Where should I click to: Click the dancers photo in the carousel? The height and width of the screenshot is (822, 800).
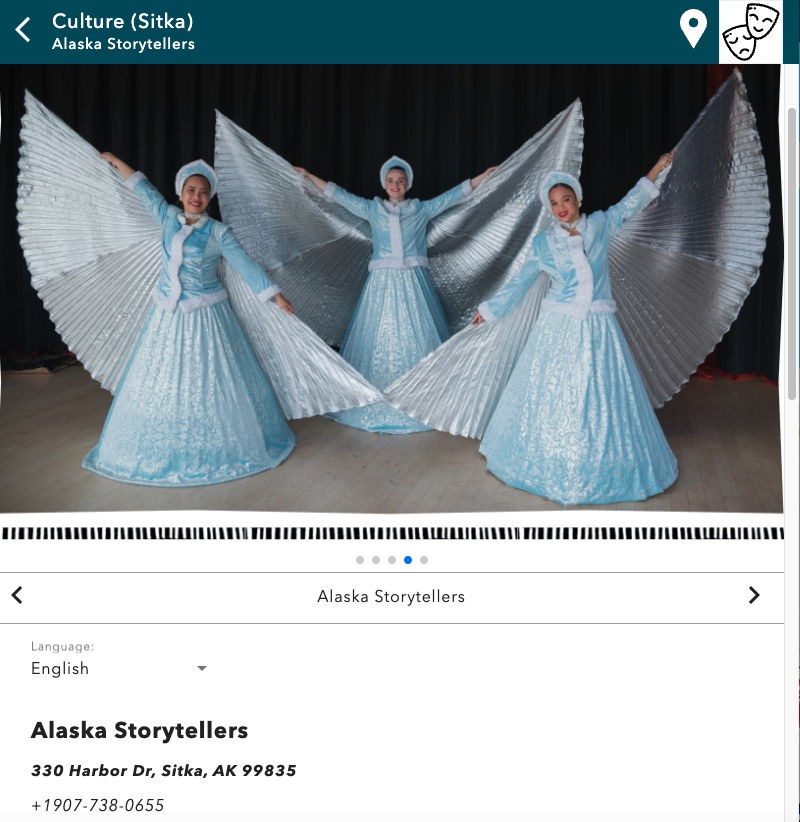(x=391, y=288)
